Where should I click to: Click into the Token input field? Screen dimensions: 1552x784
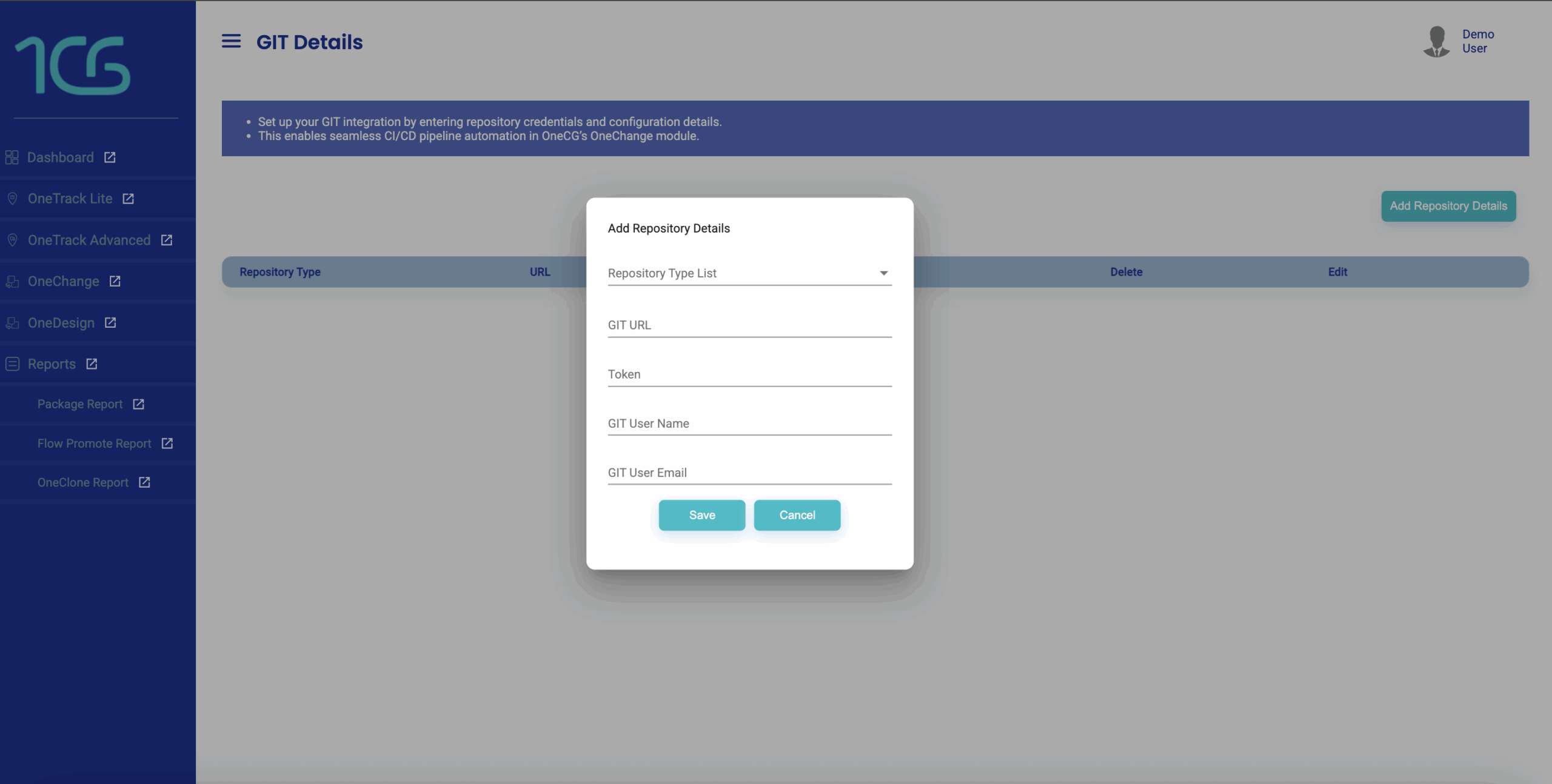point(749,374)
